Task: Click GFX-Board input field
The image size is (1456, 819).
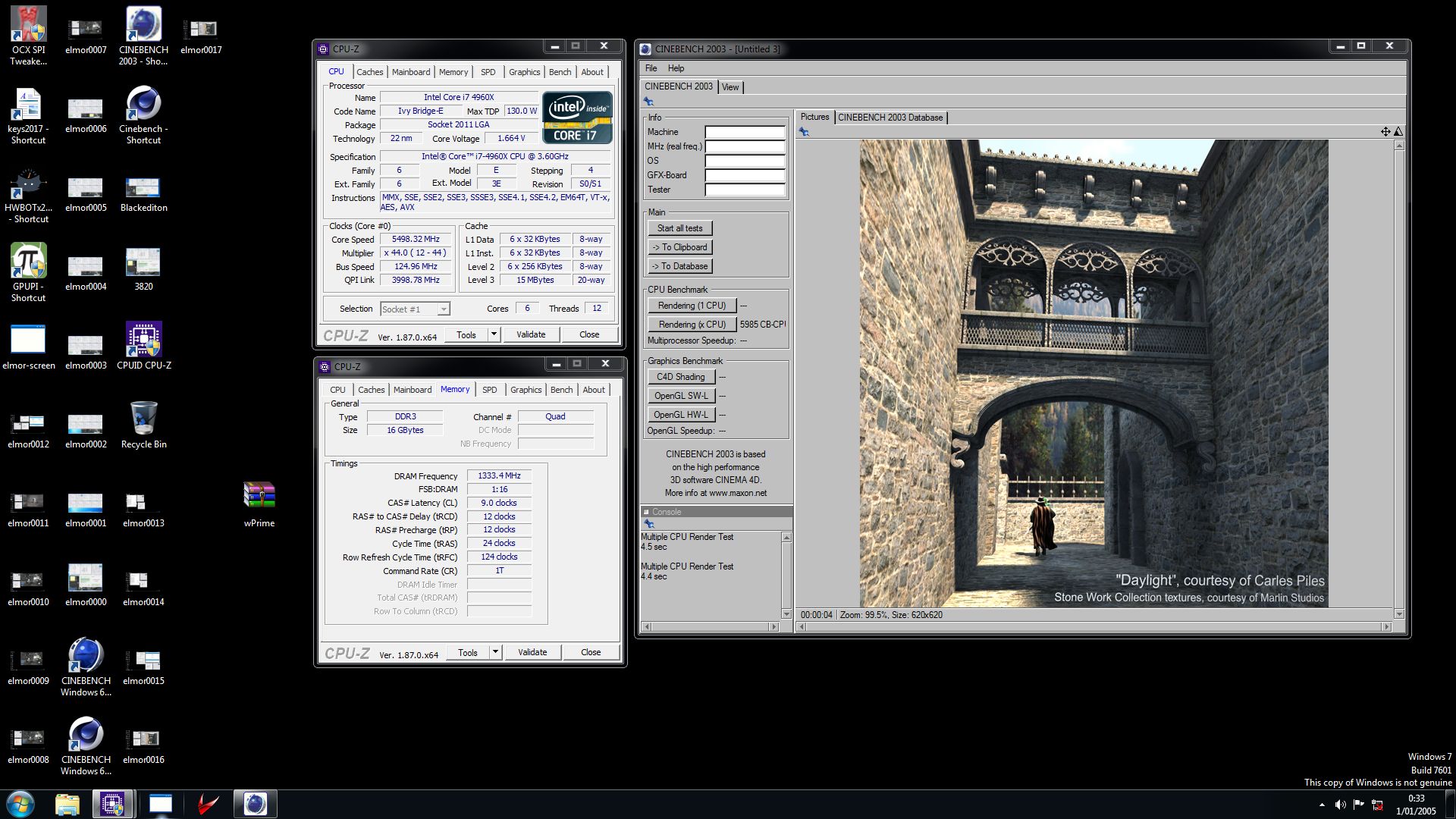Action: click(x=745, y=175)
